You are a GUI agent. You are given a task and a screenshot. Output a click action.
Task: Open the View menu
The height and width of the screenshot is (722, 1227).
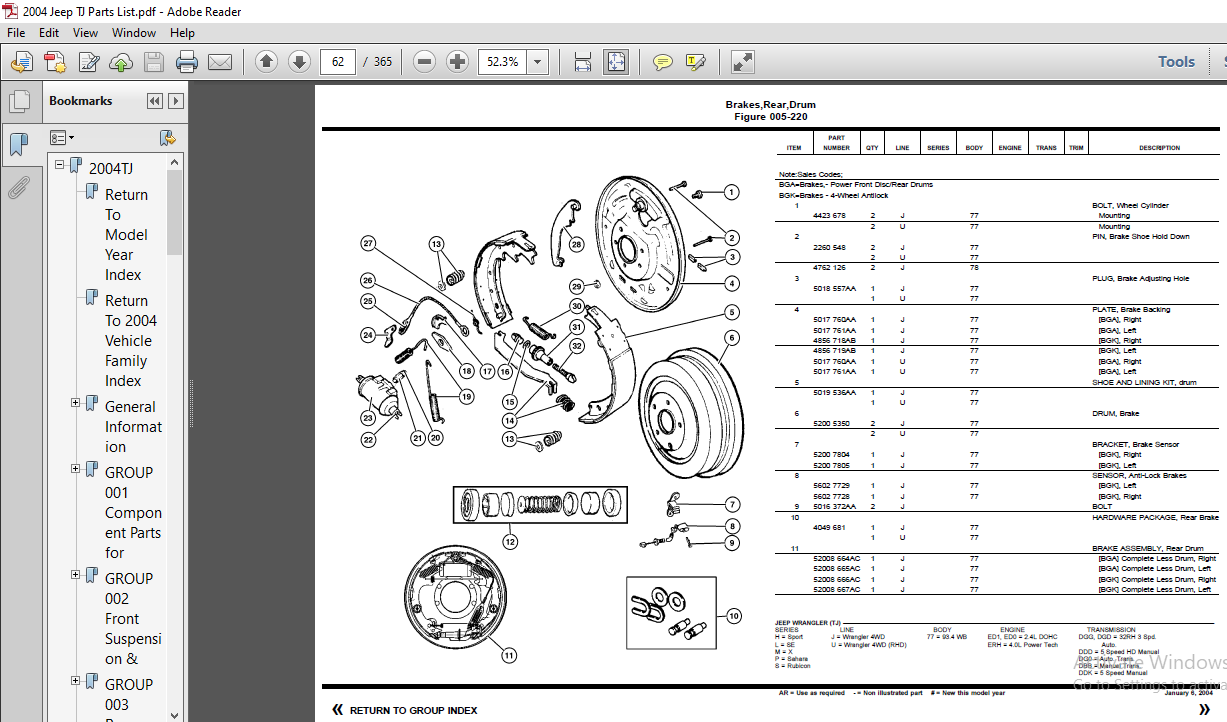[86, 33]
